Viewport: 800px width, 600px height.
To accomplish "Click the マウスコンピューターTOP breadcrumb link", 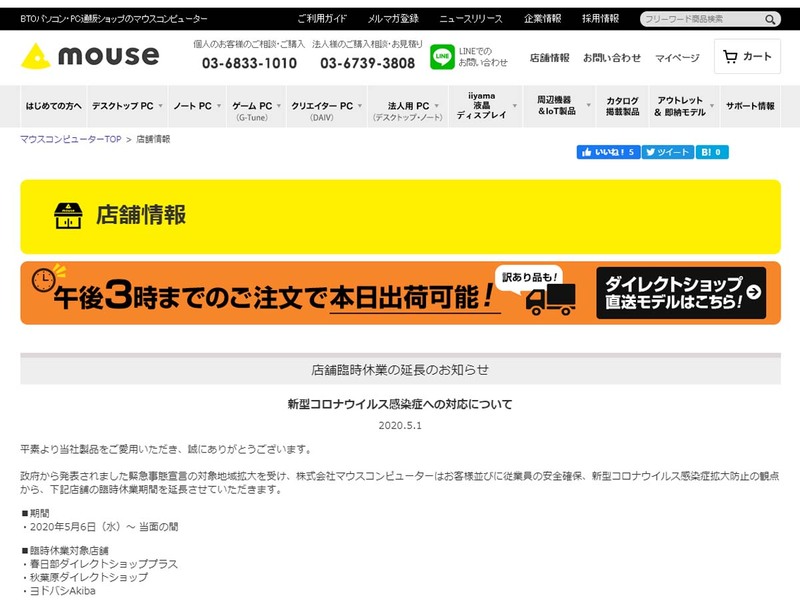I will (x=70, y=139).
